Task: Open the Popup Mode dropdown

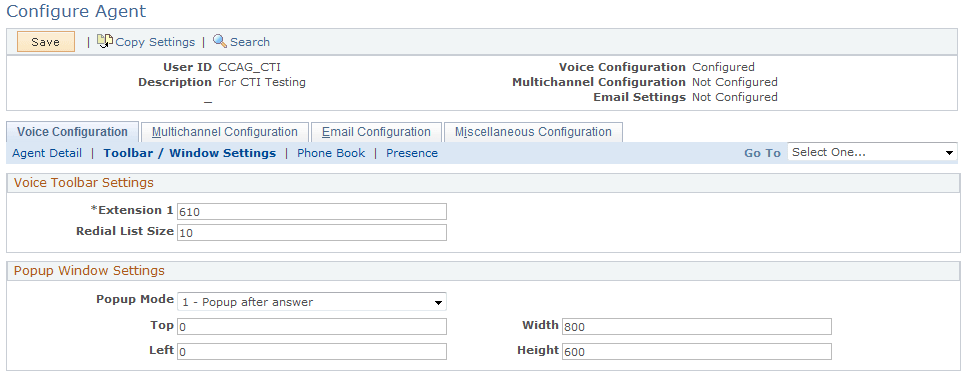Action: [311, 302]
